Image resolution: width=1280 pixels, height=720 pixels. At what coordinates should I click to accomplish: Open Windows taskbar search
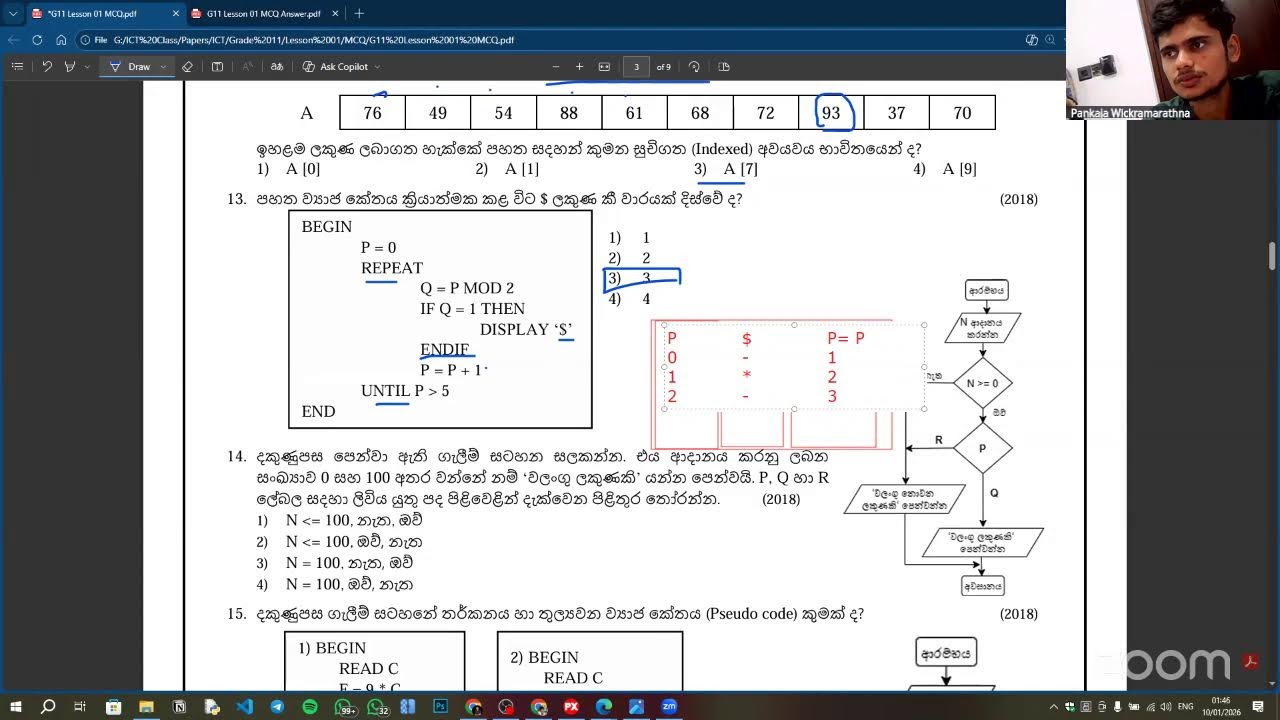(47, 707)
